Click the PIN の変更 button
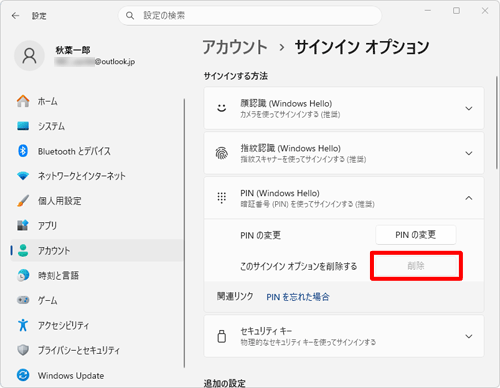 [x=416, y=235]
